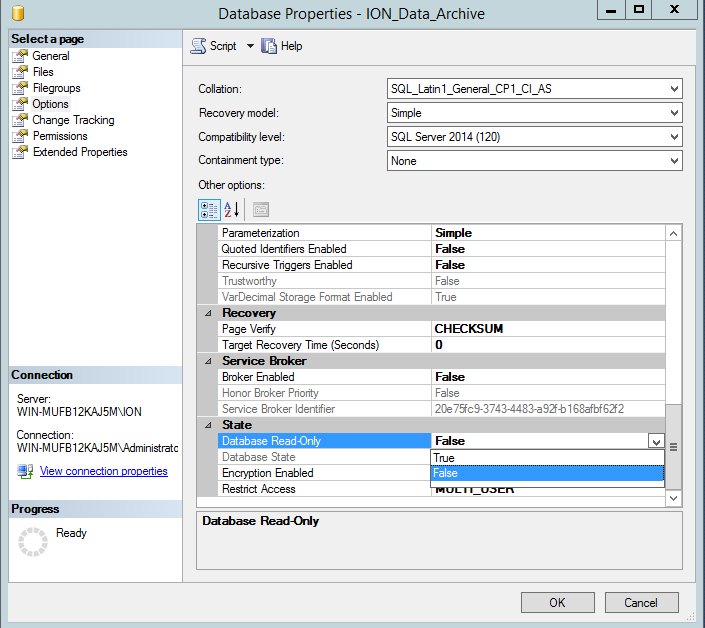This screenshot has width=705, height=628.
Task: Click the Change Tracking page icon
Action: 20,120
